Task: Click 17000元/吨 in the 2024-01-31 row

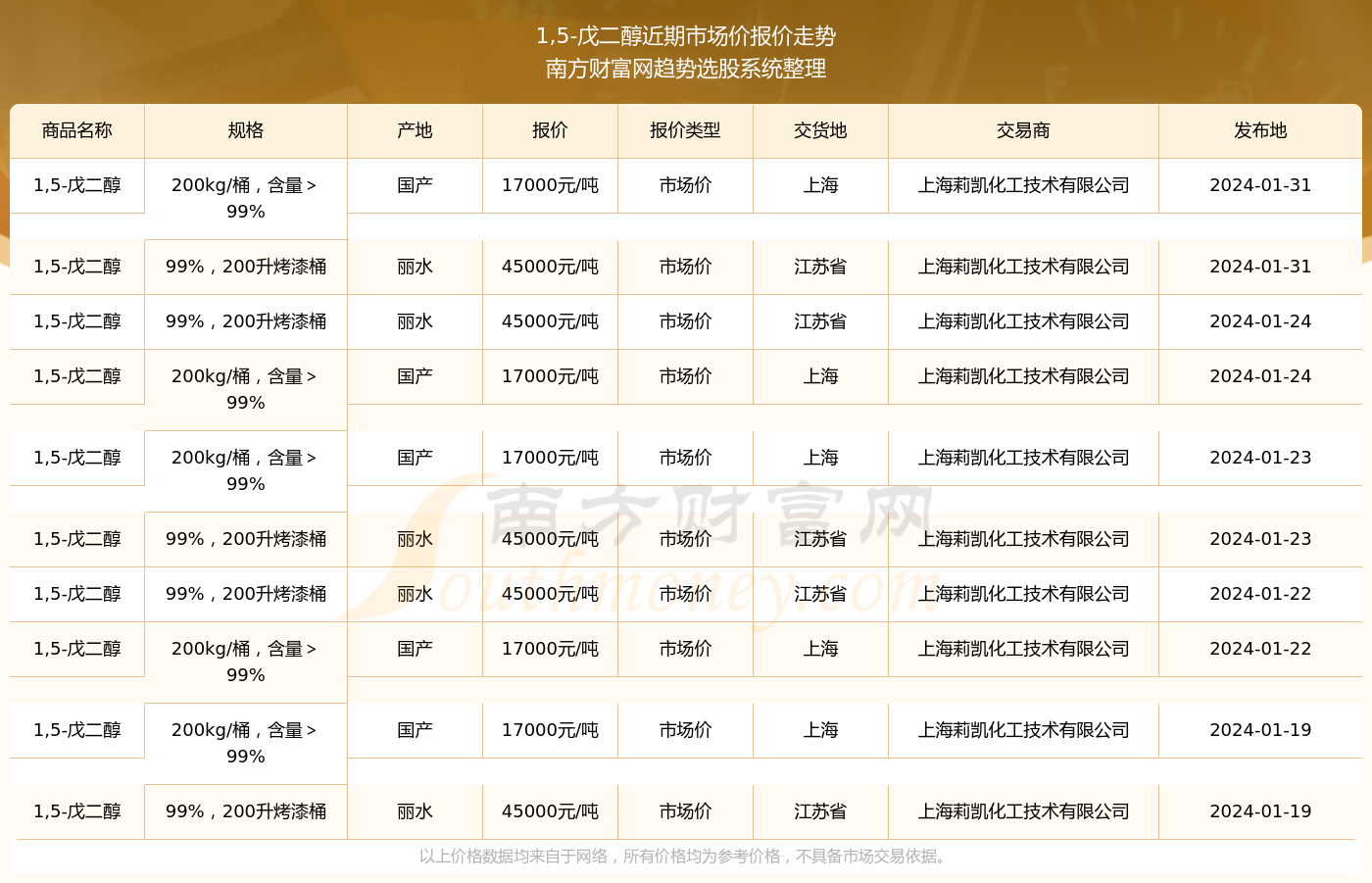Action: (x=550, y=185)
